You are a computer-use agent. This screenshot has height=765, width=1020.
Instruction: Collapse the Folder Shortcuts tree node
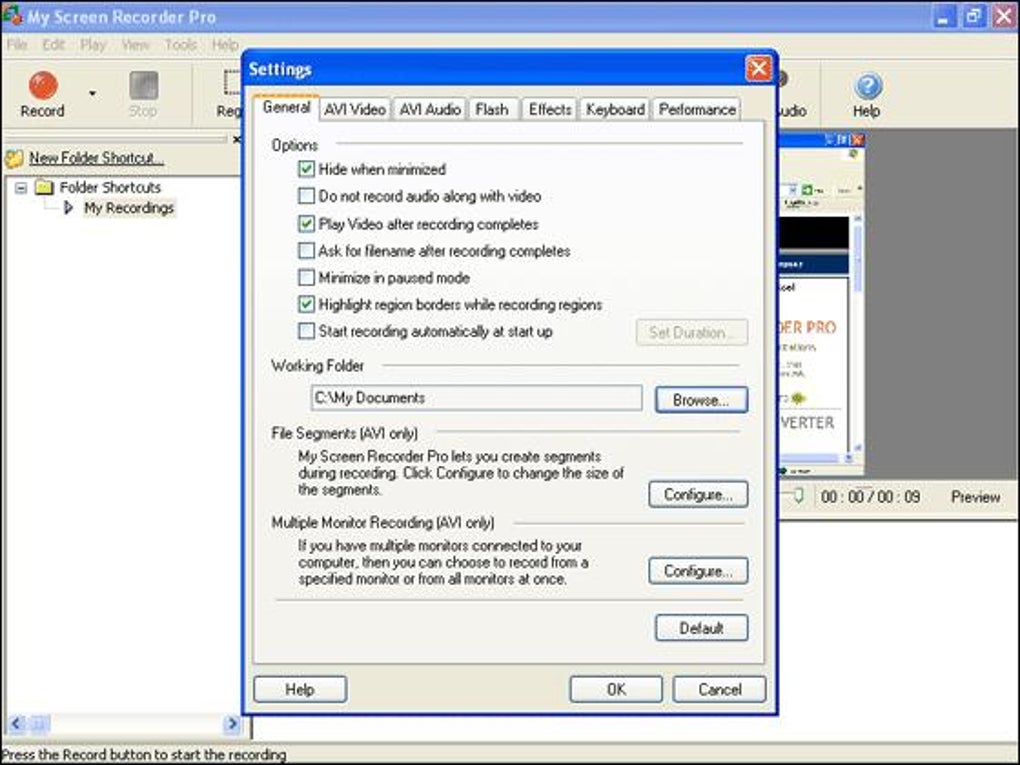[x=21, y=188]
